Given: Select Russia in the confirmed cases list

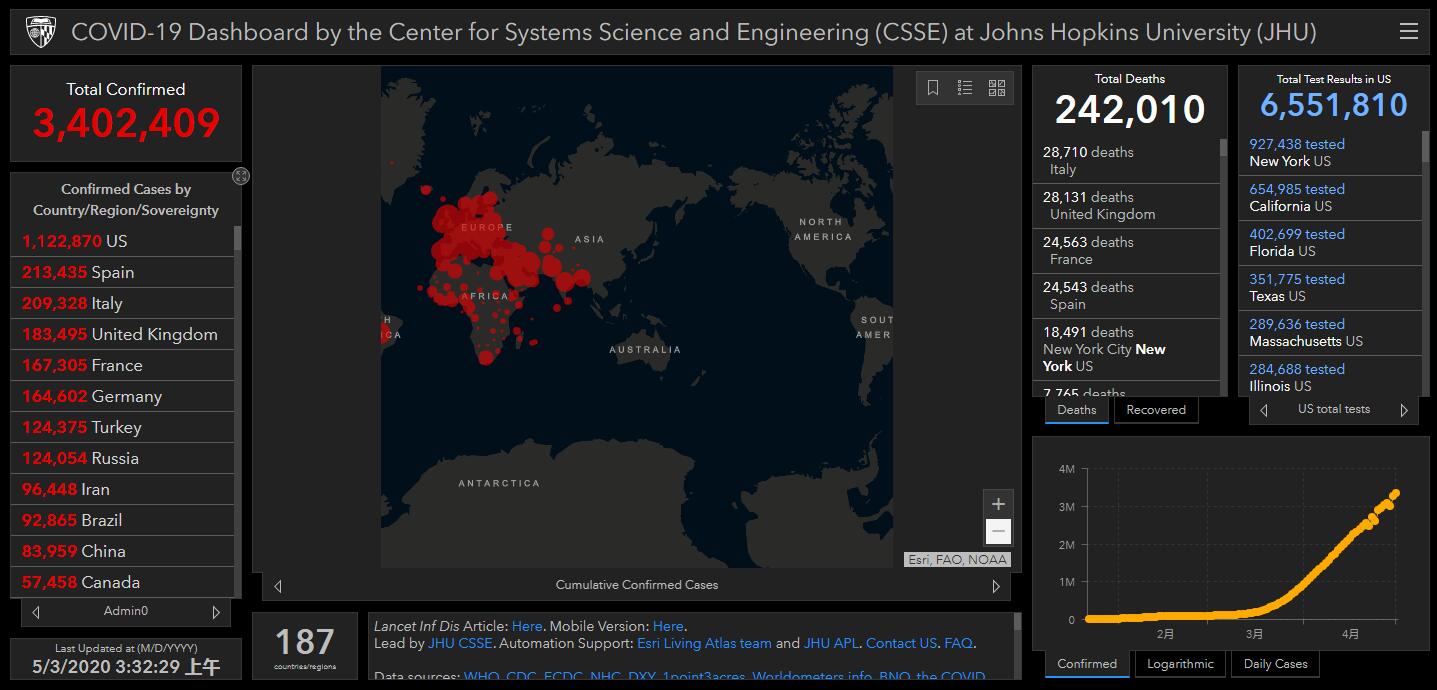Looking at the screenshot, I should [123, 458].
